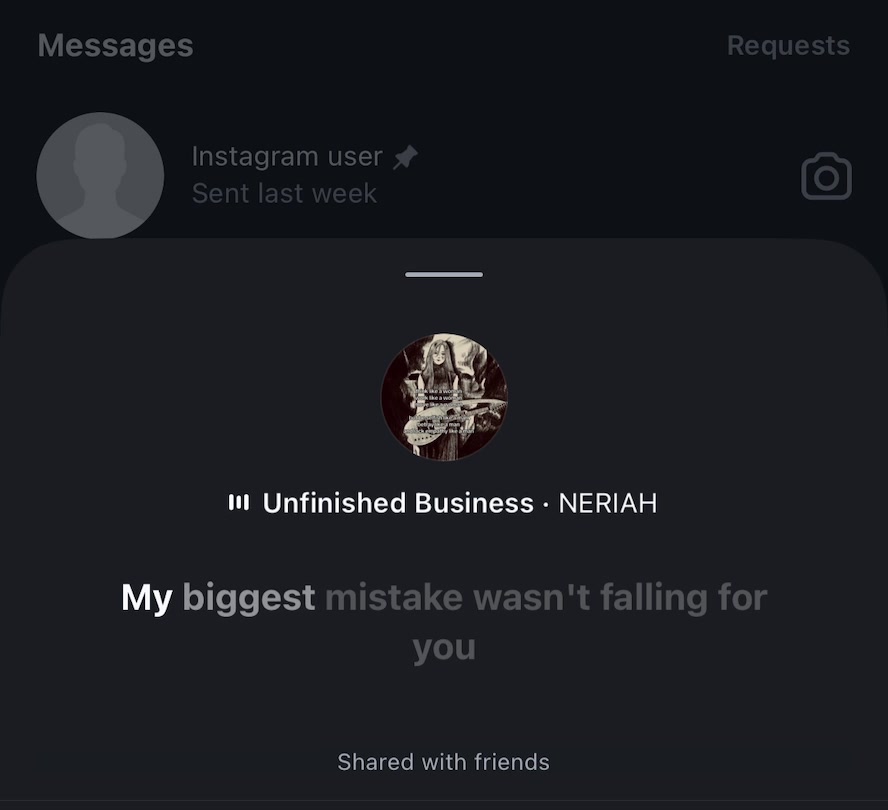
Task: Open the NERIAH artist name
Action: 608,503
